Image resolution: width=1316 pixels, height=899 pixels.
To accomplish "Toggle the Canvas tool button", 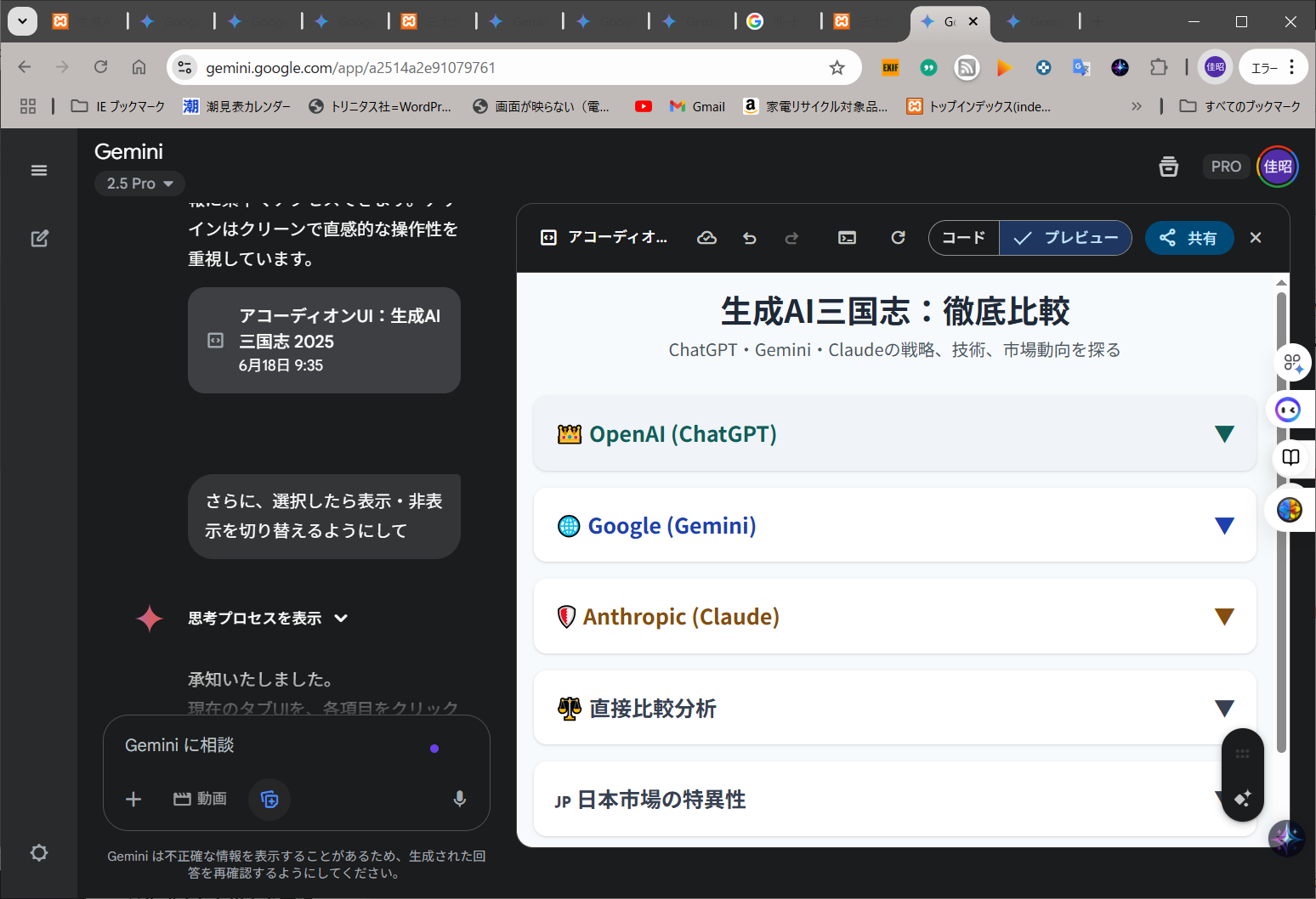I will pyautogui.click(x=269, y=799).
